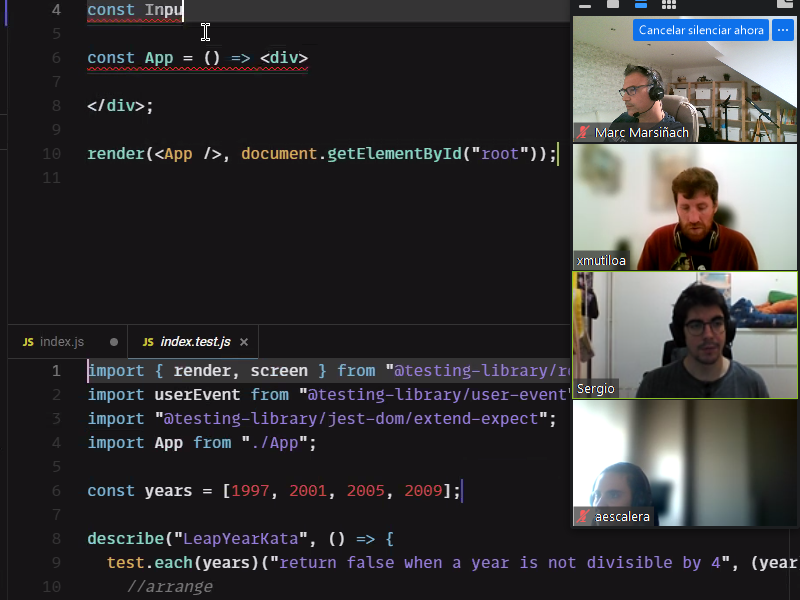Image resolution: width=800 pixels, height=600 pixels.
Task: Click 'const' before 'years' in test file
Action: click(x=111, y=490)
